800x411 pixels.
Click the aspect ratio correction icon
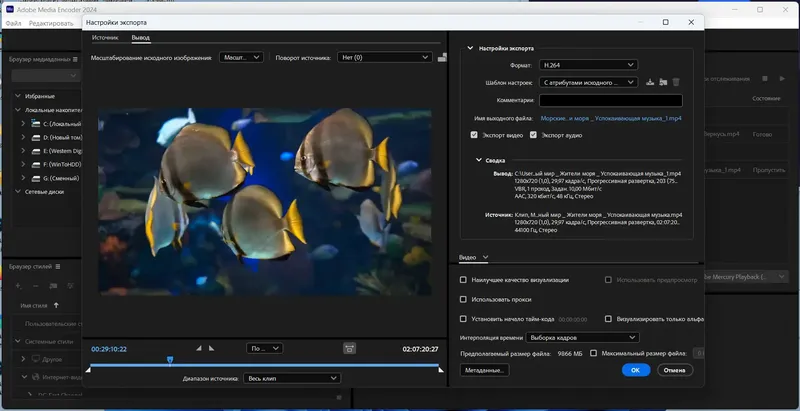[349, 348]
